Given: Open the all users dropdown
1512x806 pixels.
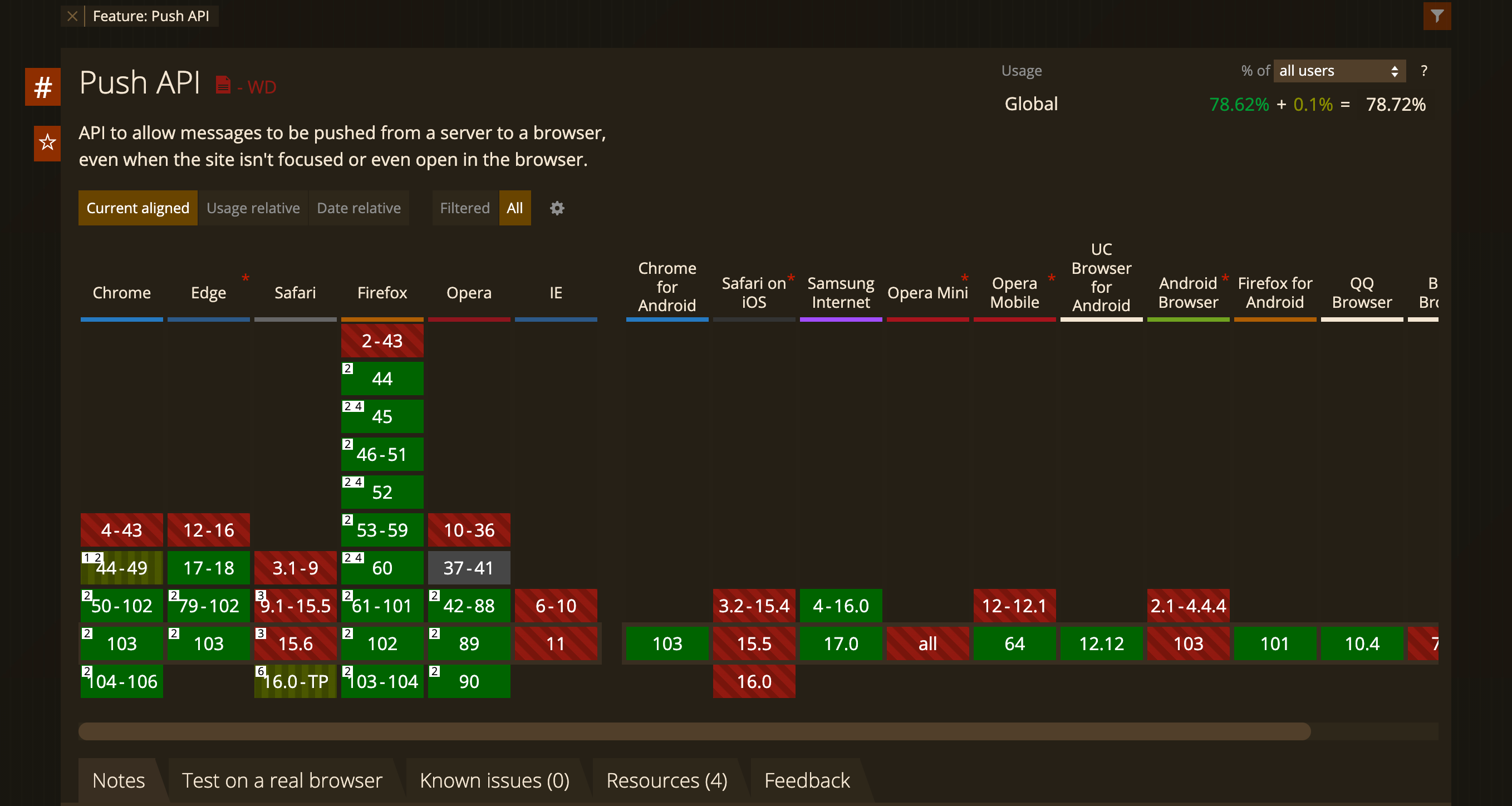Looking at the screenshot, I should click(1339, 71).
